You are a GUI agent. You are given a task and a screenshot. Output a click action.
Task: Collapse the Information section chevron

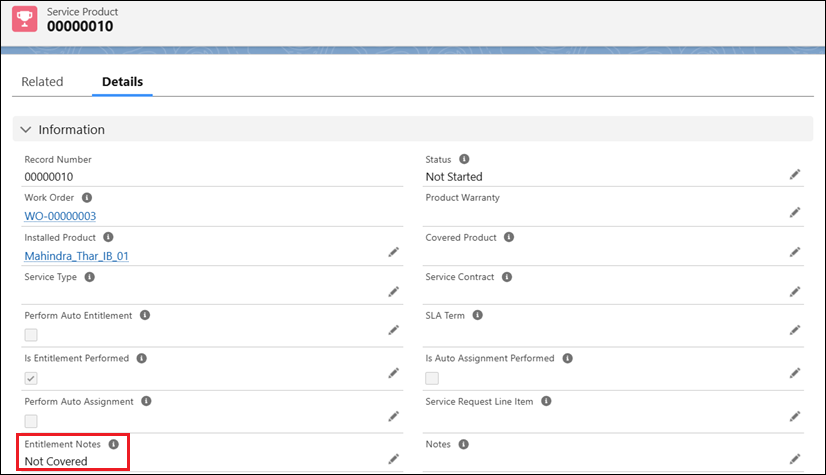pos(25,129)
